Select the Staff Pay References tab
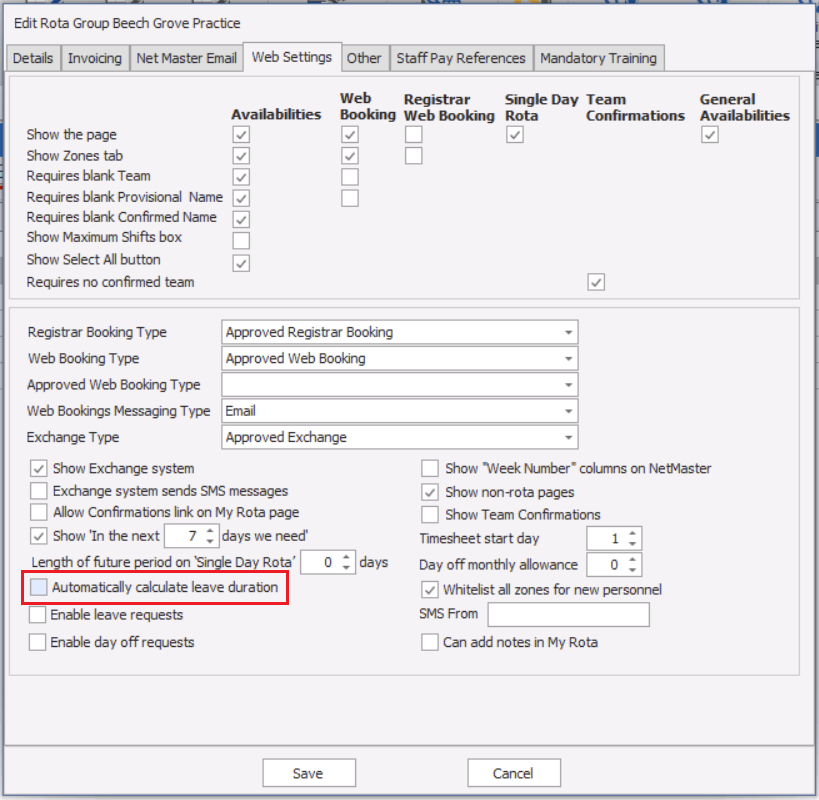 click(461, 58)
